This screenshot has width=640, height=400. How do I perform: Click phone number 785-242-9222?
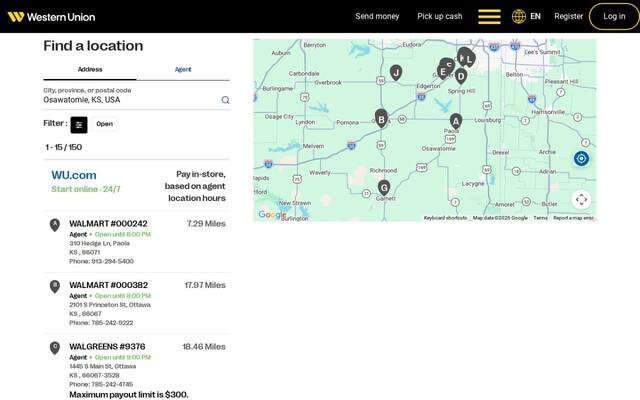(112, 323)
